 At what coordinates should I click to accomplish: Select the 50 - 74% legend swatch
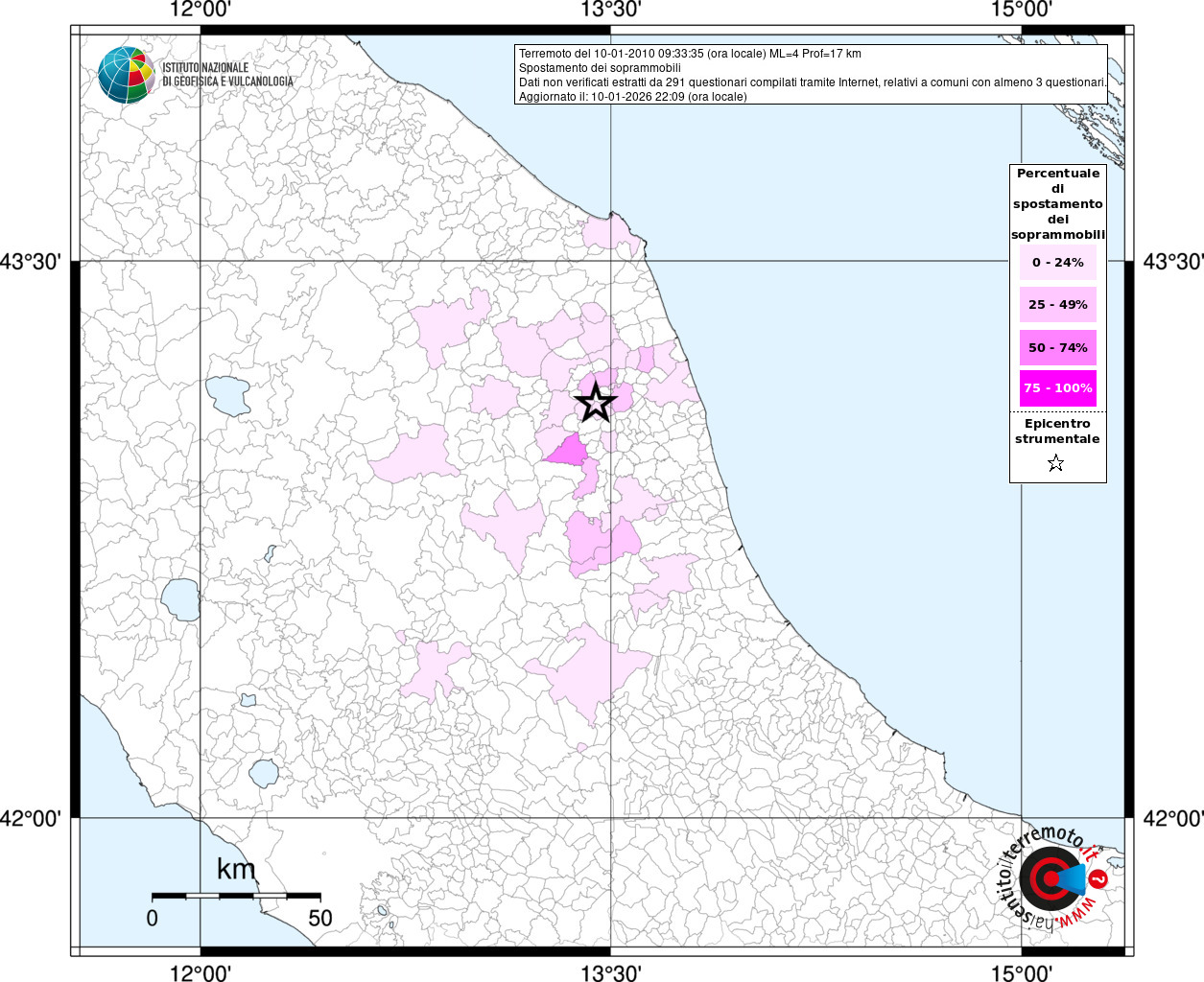click(x=1057, y=347)
